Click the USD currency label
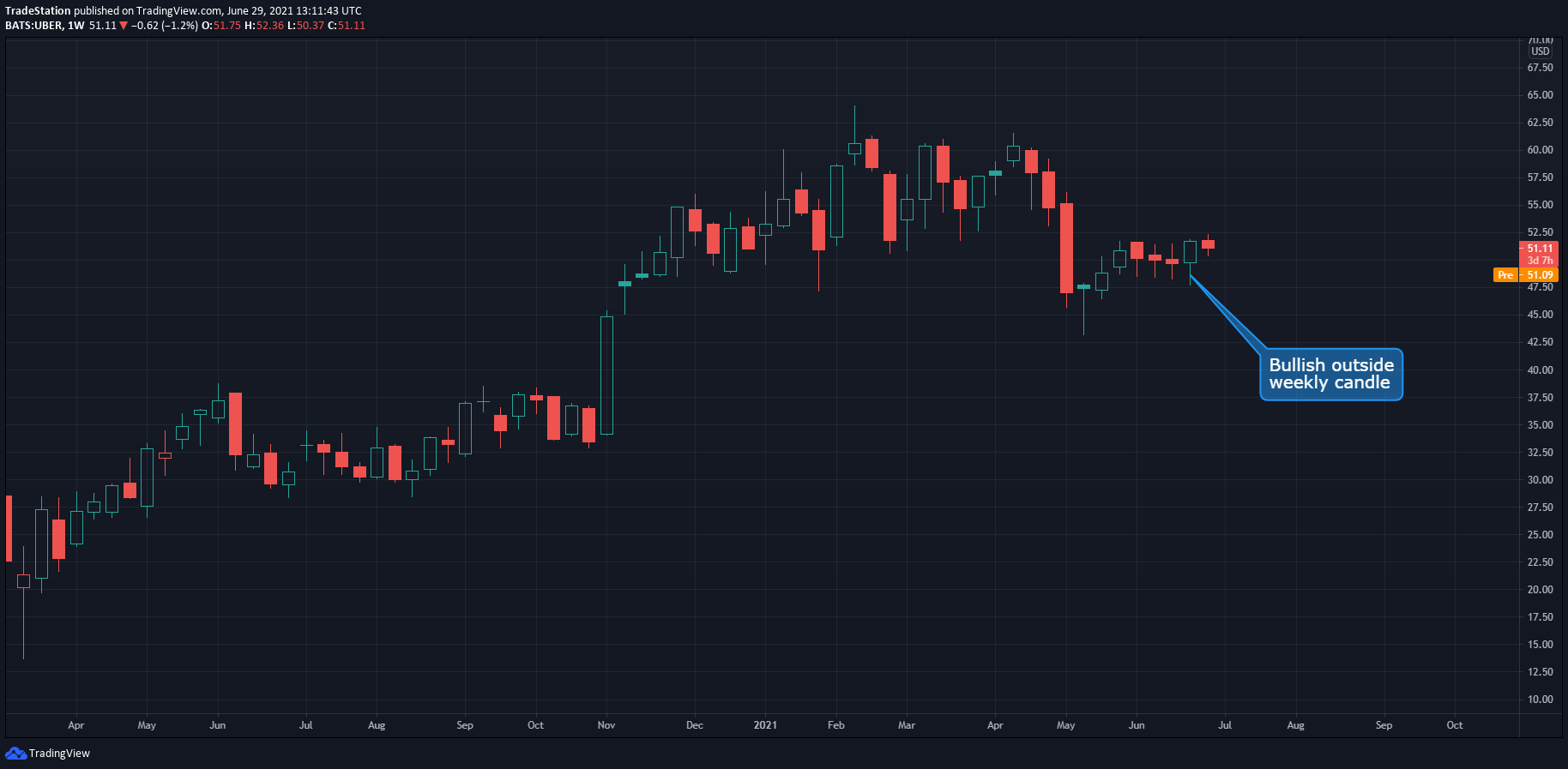1568x769 pixels. (x=1541, y=51)
